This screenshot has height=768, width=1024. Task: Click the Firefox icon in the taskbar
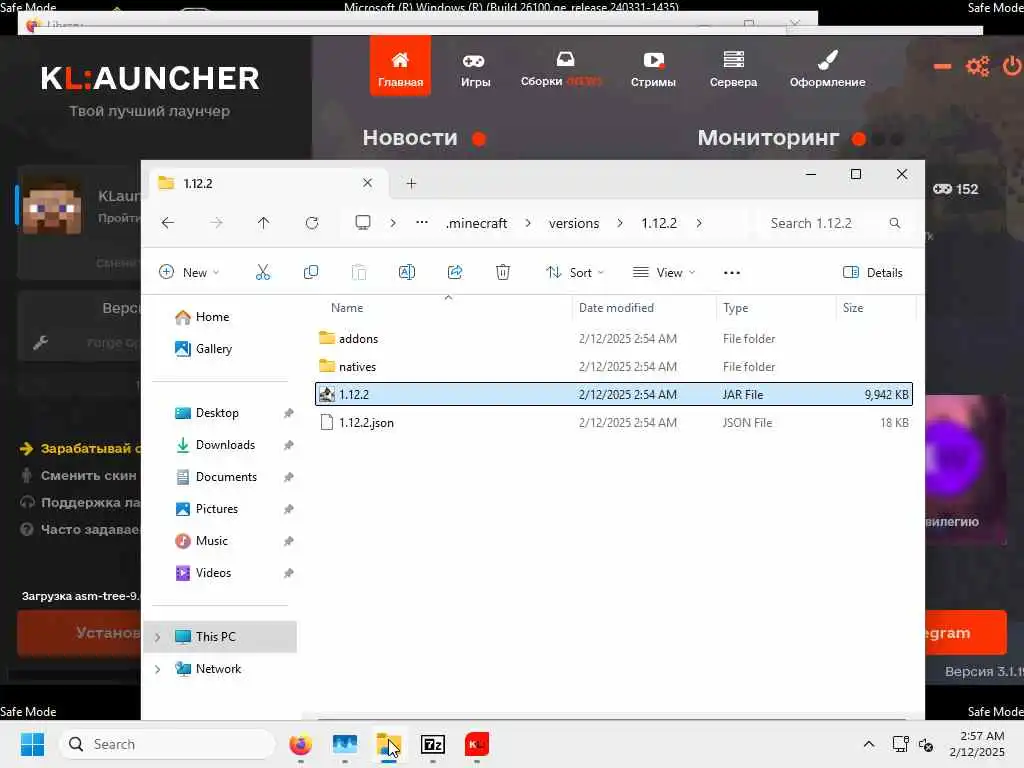pos(300,744)
